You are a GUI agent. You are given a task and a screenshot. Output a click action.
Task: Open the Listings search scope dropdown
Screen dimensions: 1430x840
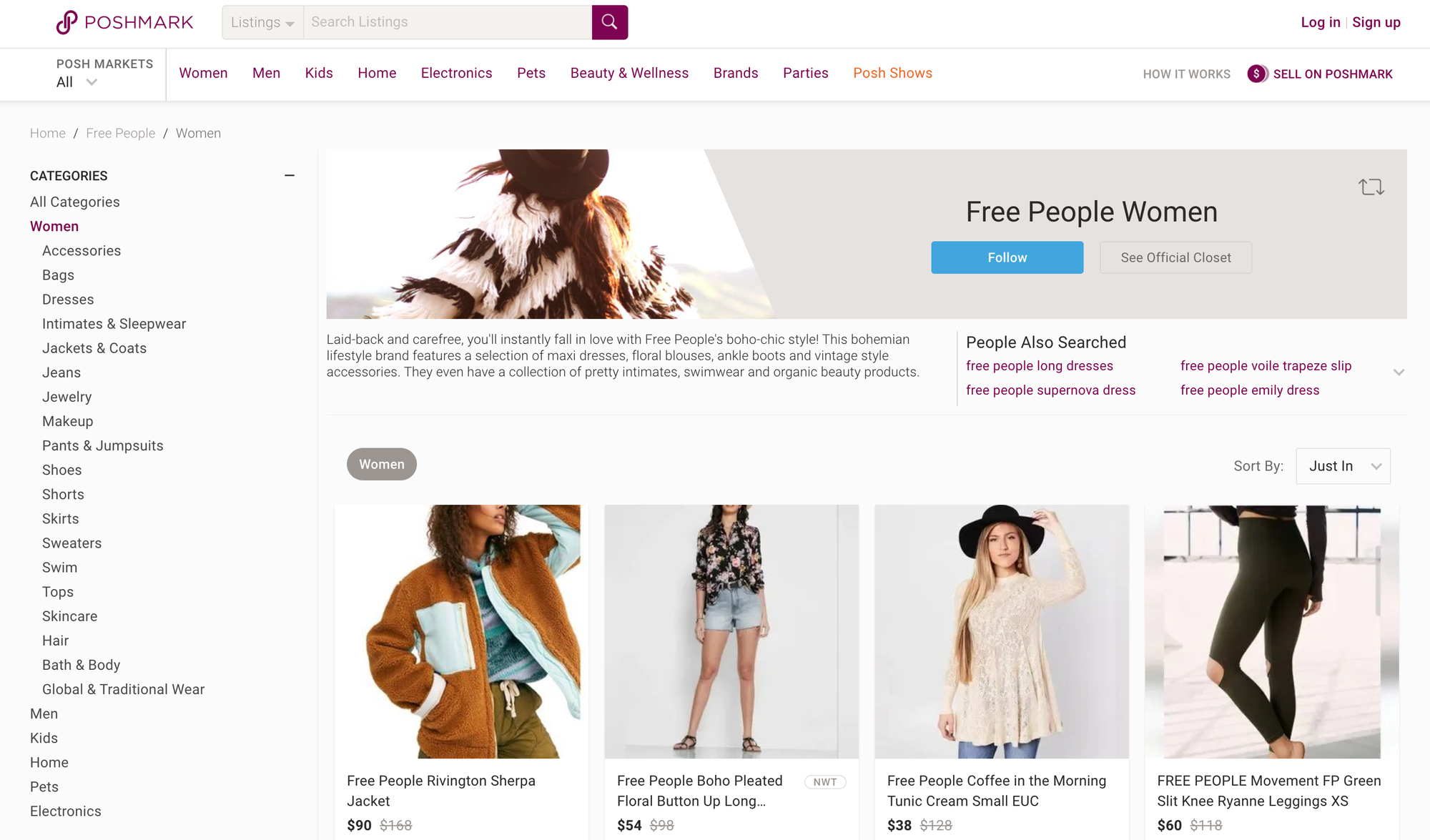coord(262,22)
